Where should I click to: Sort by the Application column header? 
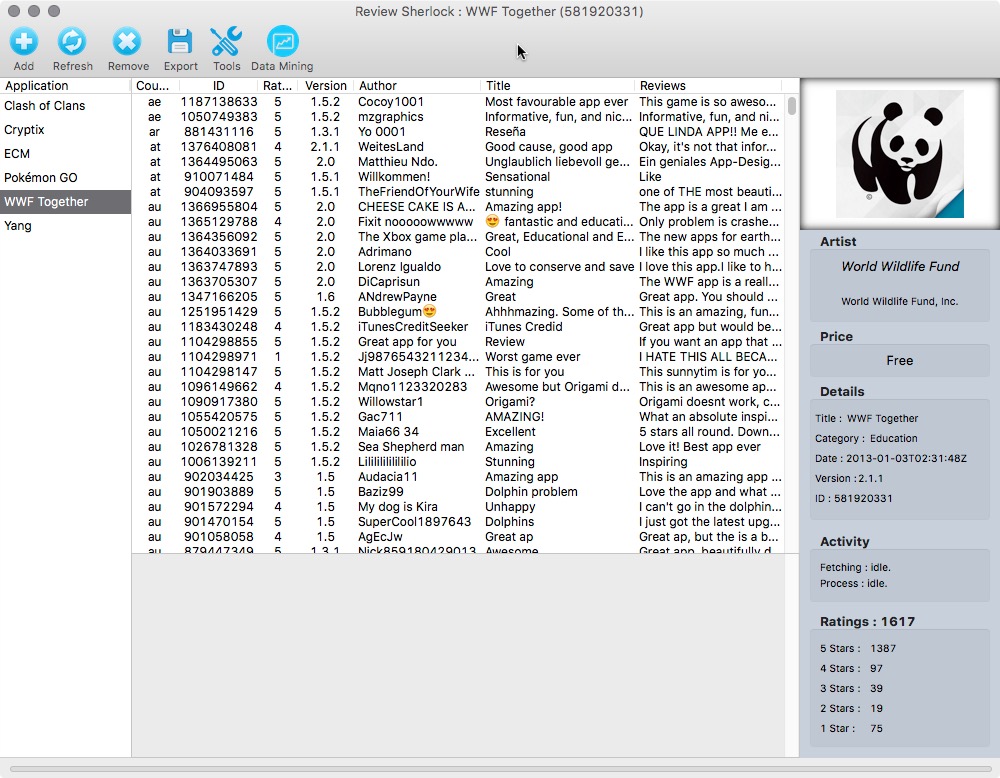click(66, 85)
